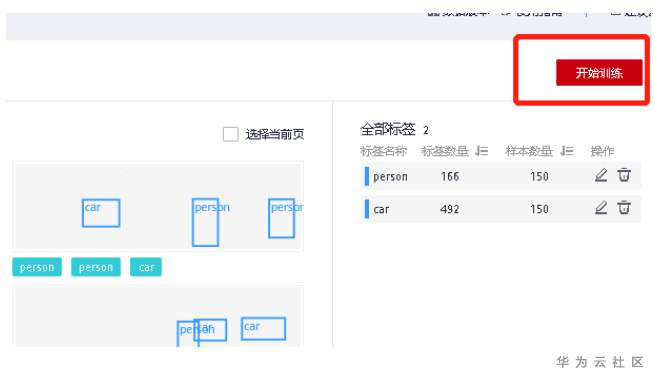Click the label count 166

(450, 176)
